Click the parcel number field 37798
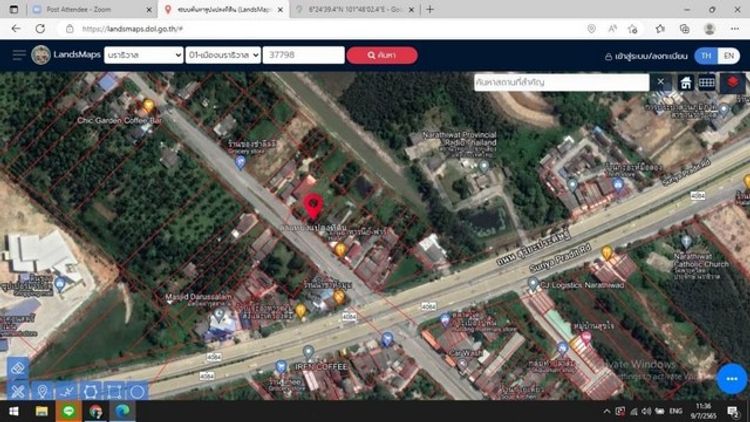The height and width of the screenshot is (422, 750). click(x=303, y=55)
